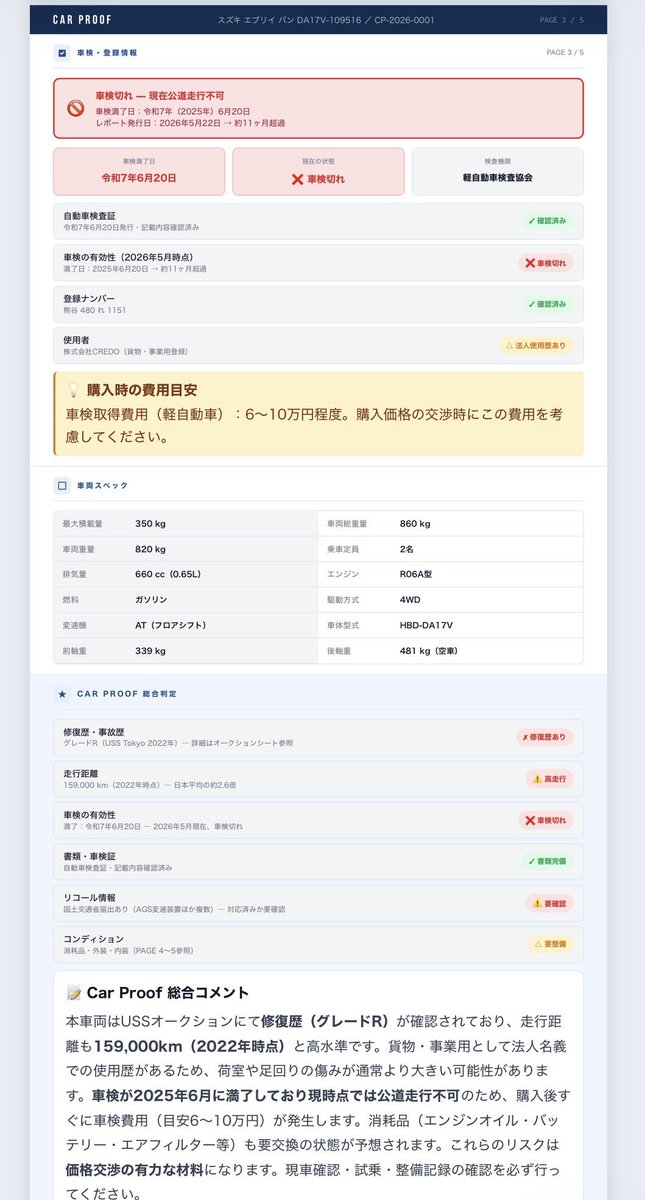
Task: Click the レポート発行日:2026年5月22日 line
Action: [x=190, y=122]
